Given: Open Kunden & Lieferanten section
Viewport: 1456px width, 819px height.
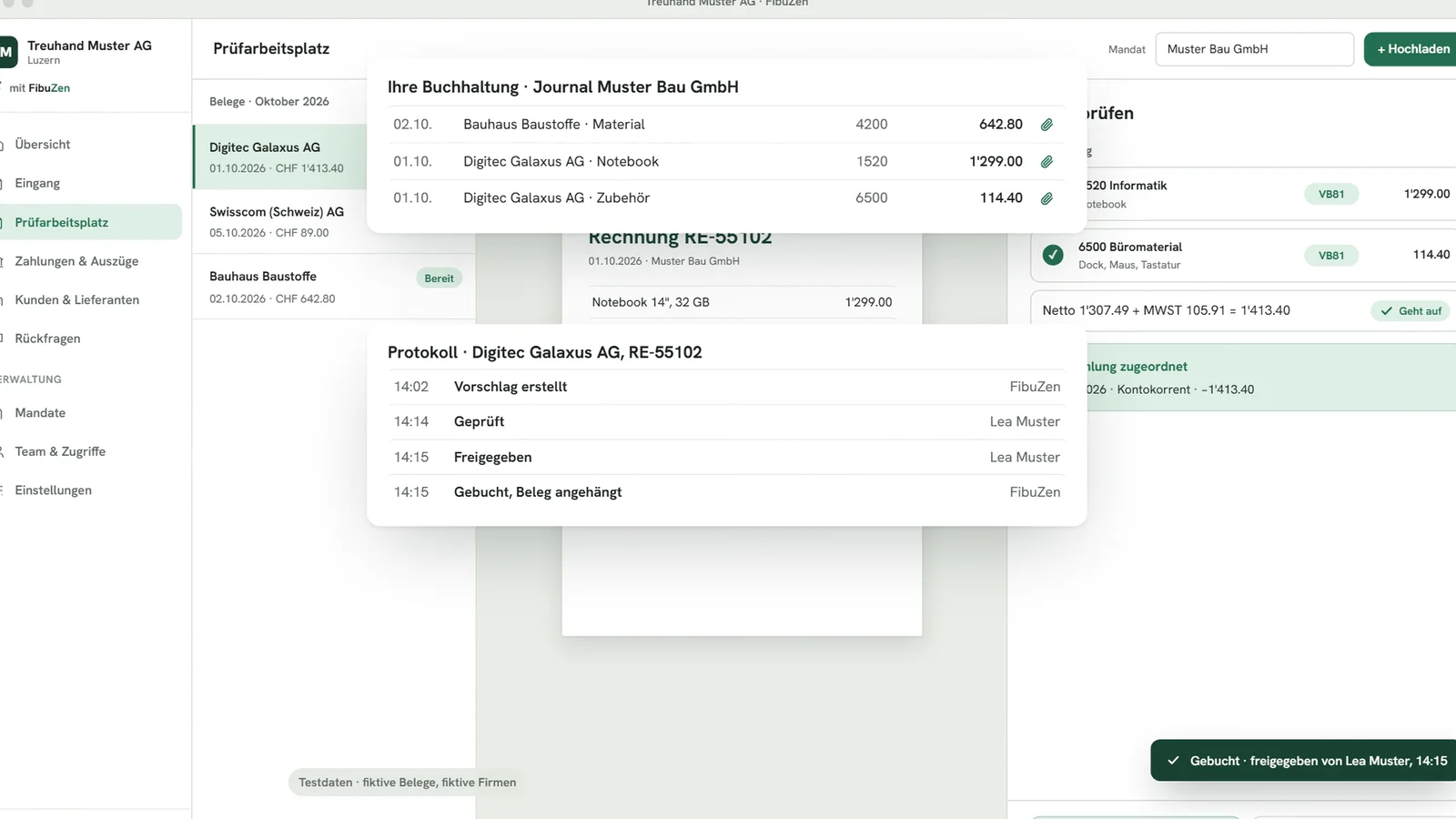Looking at the screenshot, I should [76, 299].
